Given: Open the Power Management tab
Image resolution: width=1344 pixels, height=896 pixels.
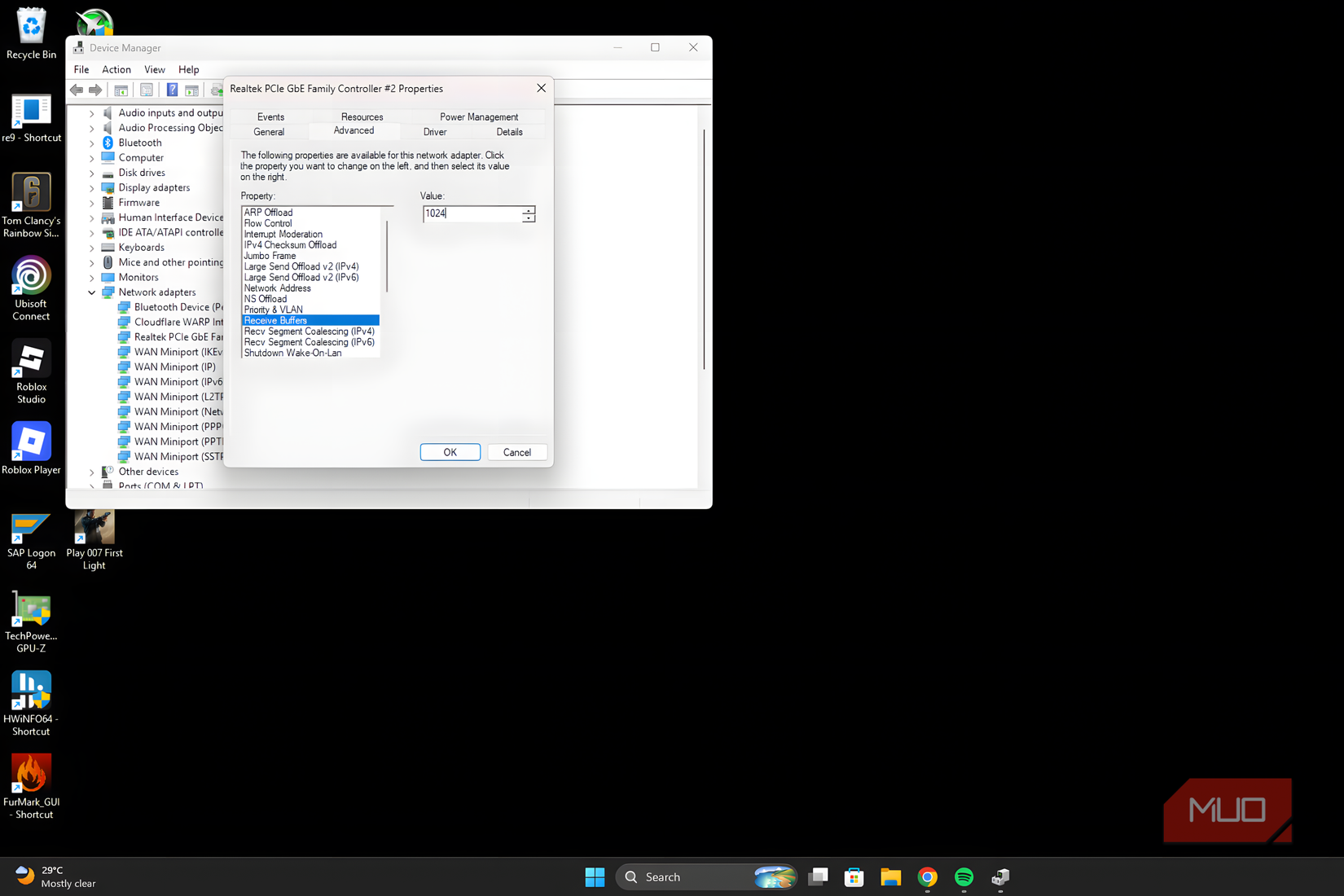Looking at the screenshot, I should [479, 116].
